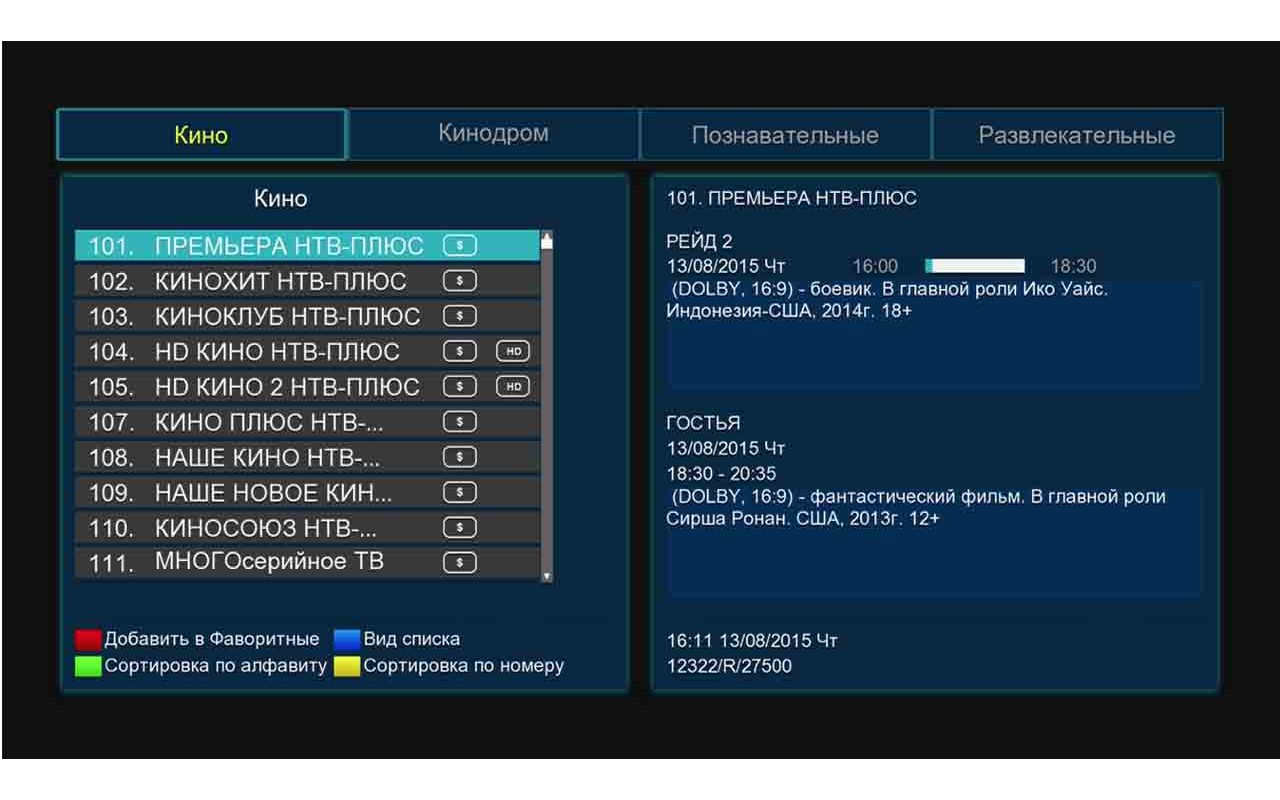Click the paid $ icon on channel 101
Viewport: 1280px width, 800px height.
tap(460, 246)
